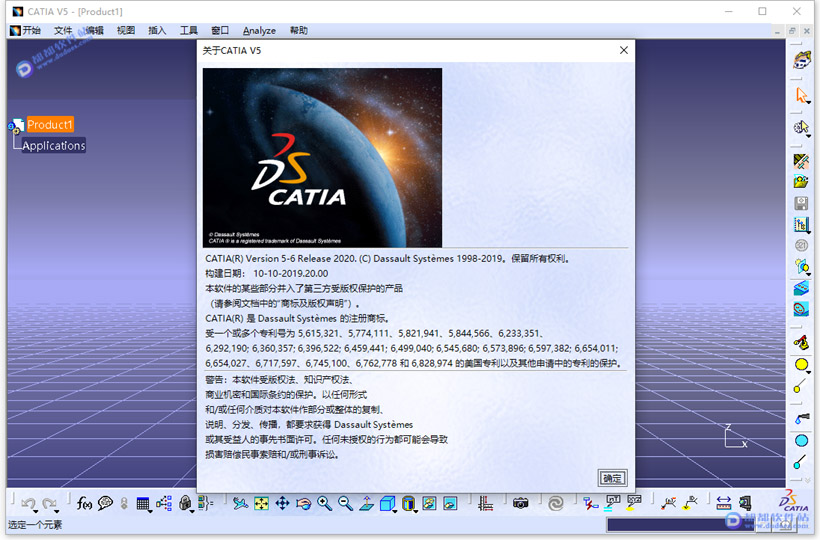
Task: Close the 关于CATIA V5 dialog
Action: click(623, 50)
